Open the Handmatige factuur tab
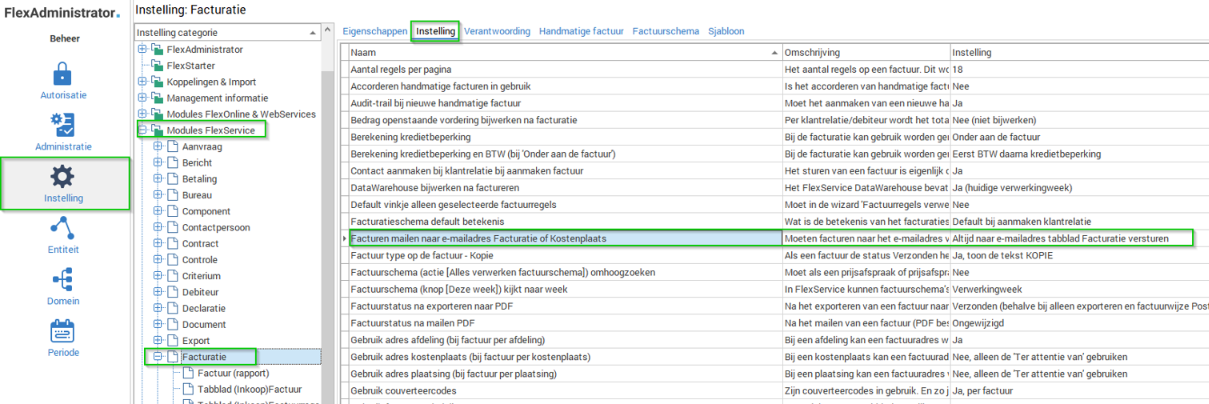Viewport: 1209px width, 404px height. [581, 32]
